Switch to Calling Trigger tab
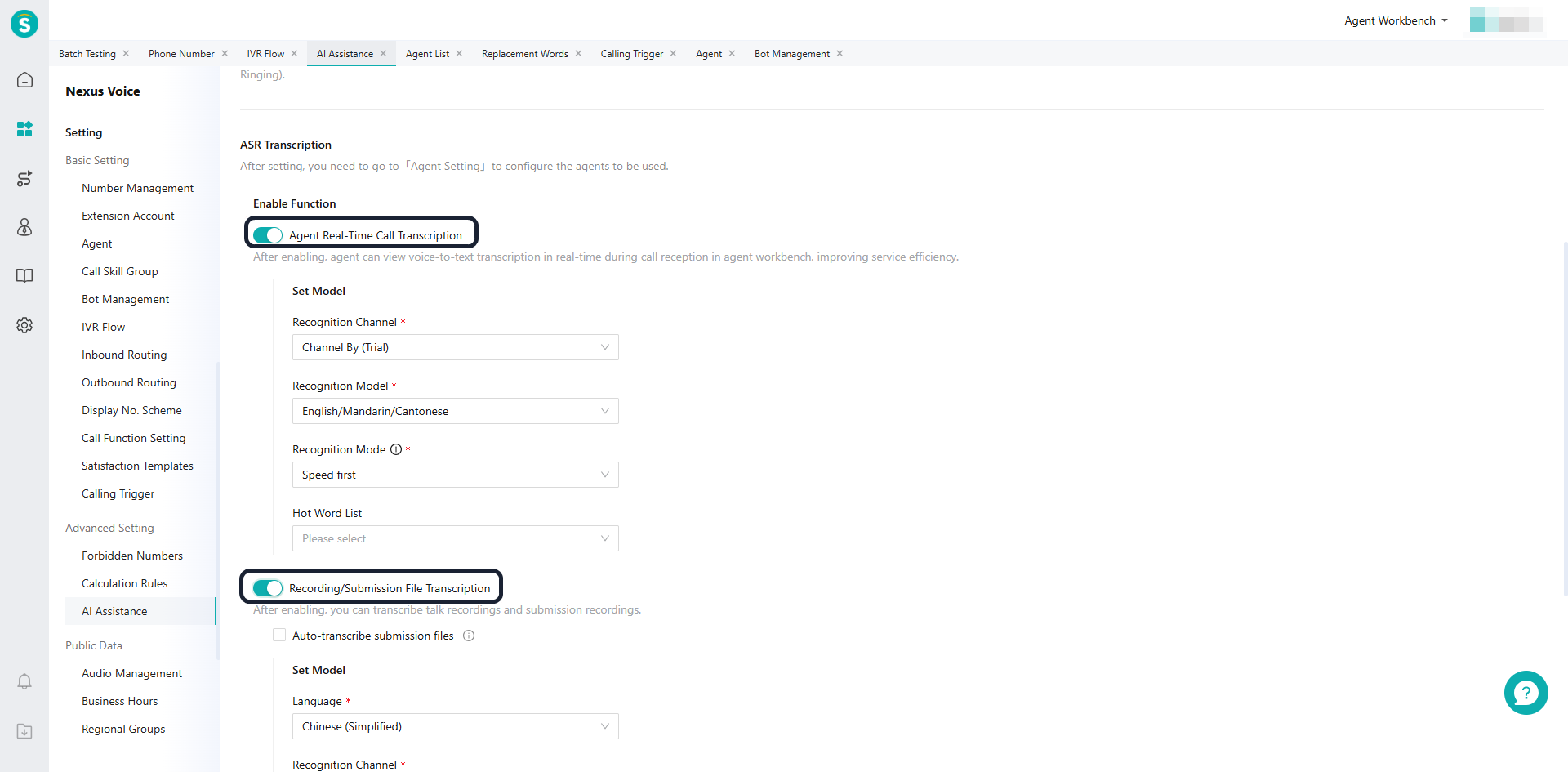This screenshot has width=1568, height=772. (632, 54)
